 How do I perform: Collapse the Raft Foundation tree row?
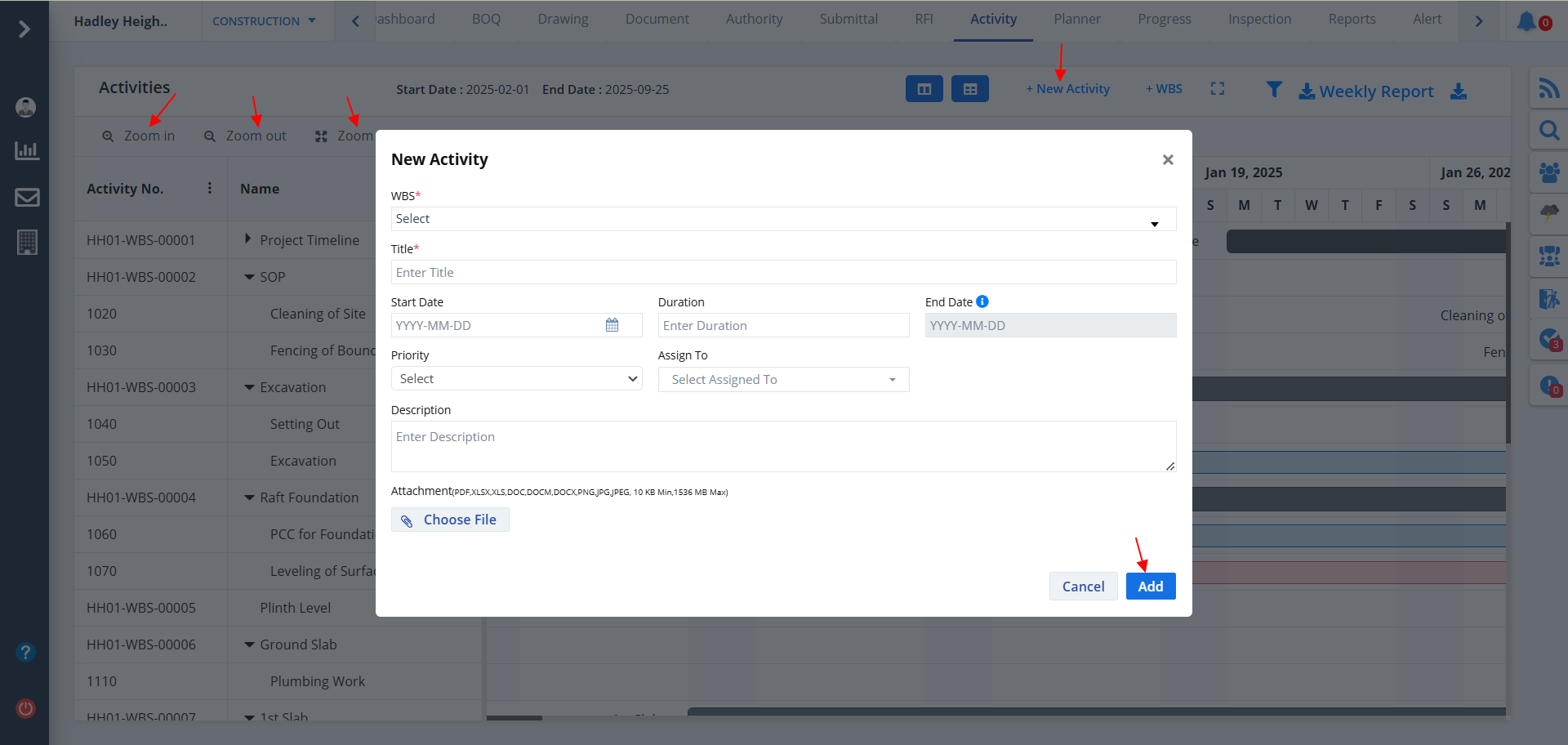tap(249, 497)
